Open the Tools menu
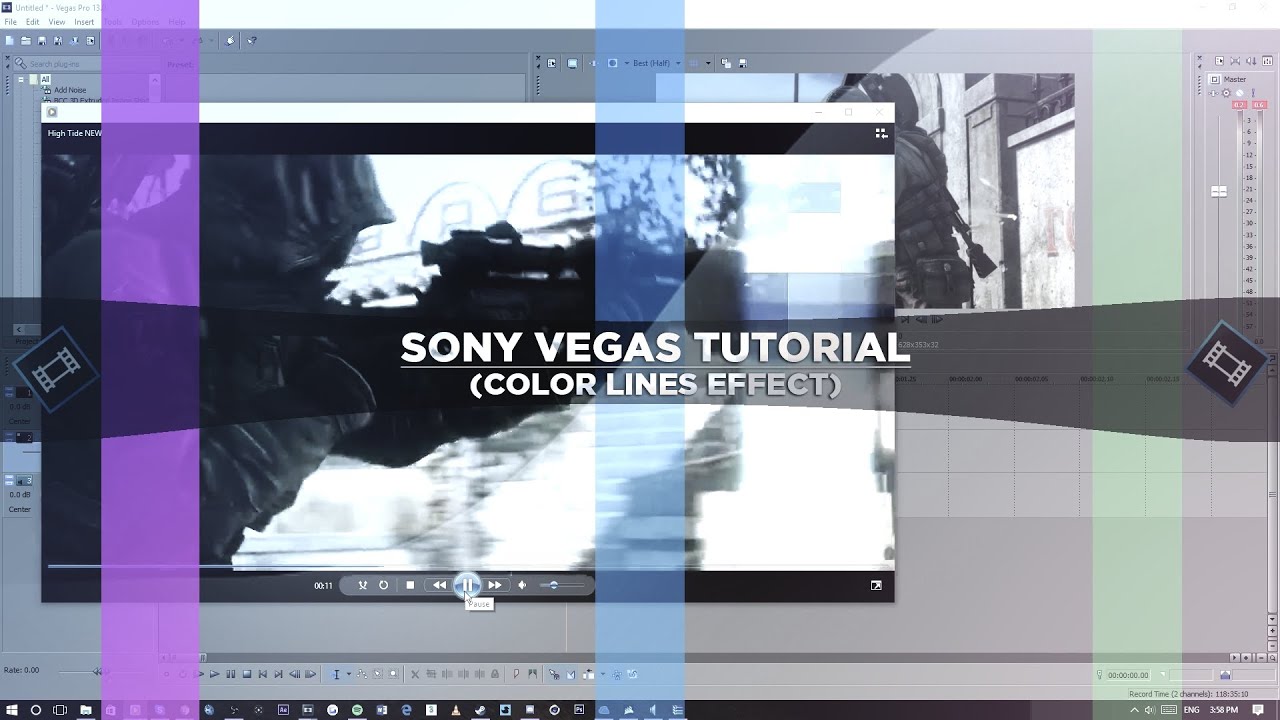This screenshot has width=1280, height=720. click(x=113, y=22)
